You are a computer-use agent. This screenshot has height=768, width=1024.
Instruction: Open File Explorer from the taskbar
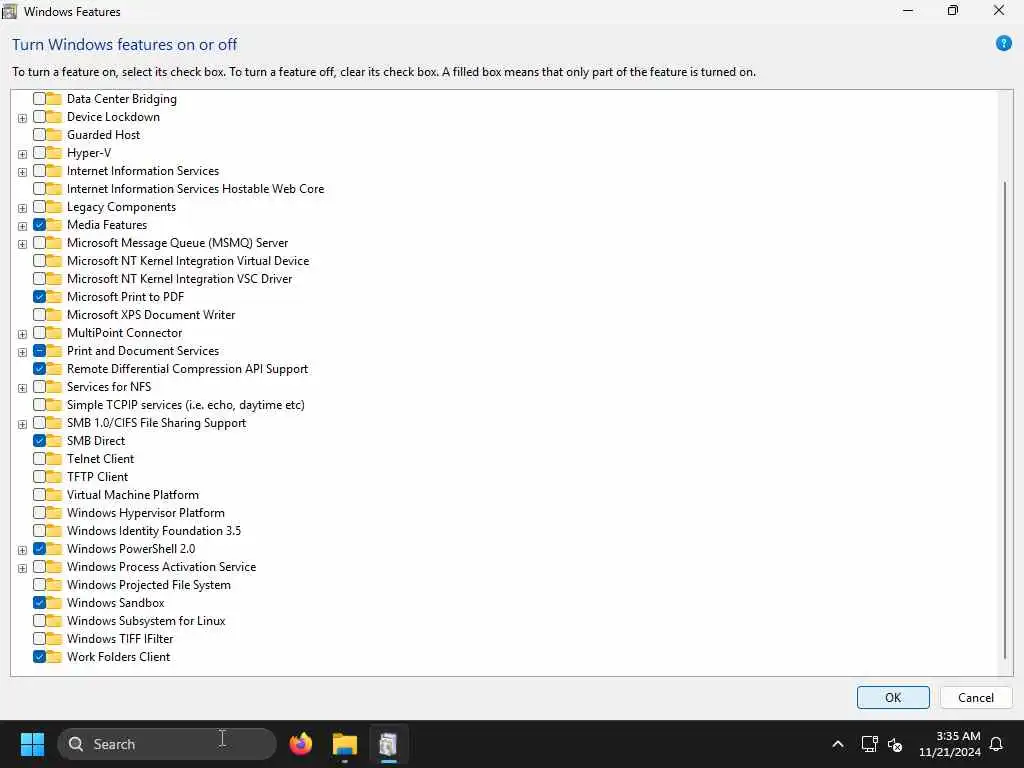pyautogui.click(x=345, y=744)
